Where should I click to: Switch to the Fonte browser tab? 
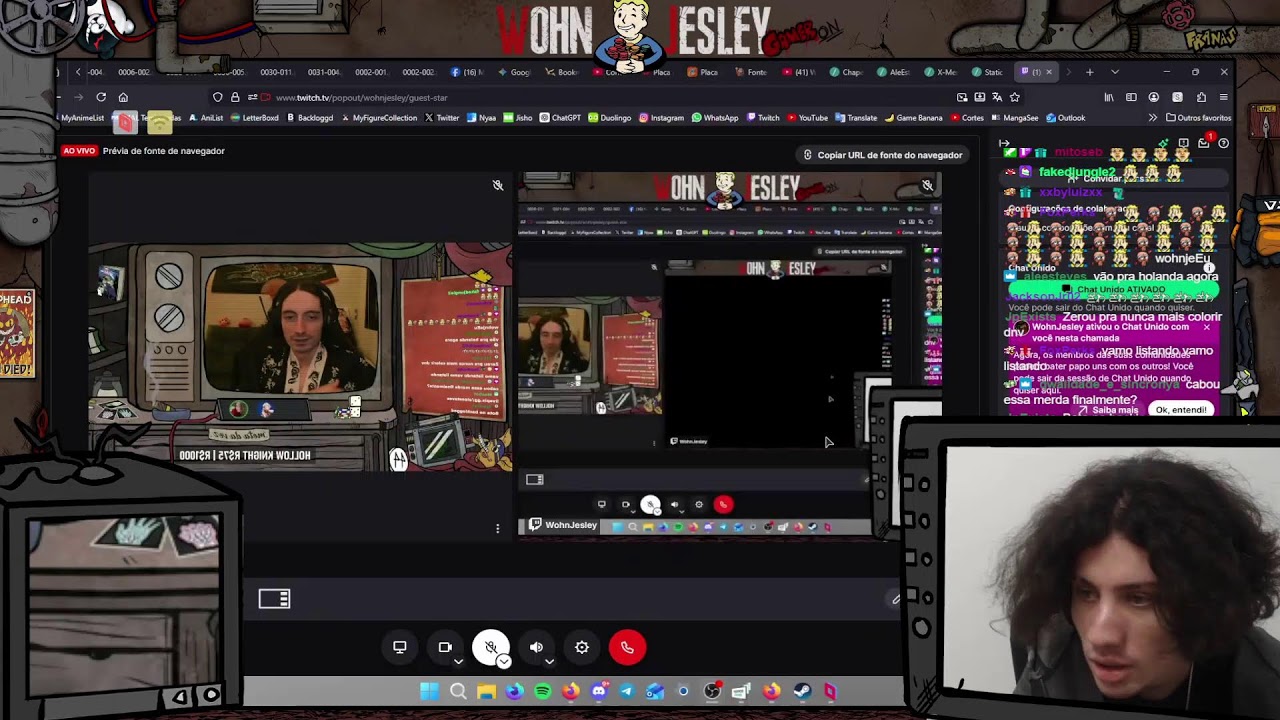click(x=751, y=72)
